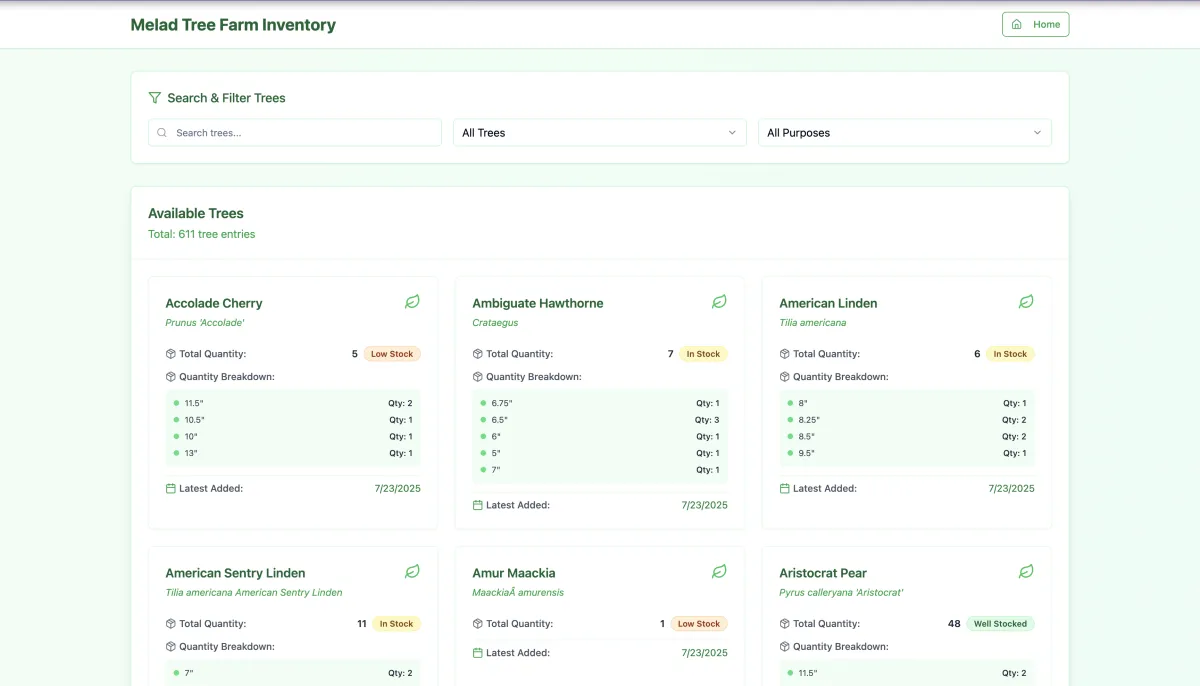This screenshot has height=686, width=1200.
Task: Select the 8.25" row in American Linden breakdown
Action: click(x=907, y=420)
